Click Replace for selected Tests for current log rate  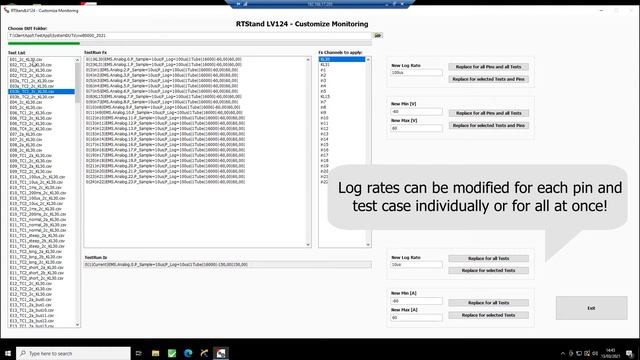pos(489,270)
